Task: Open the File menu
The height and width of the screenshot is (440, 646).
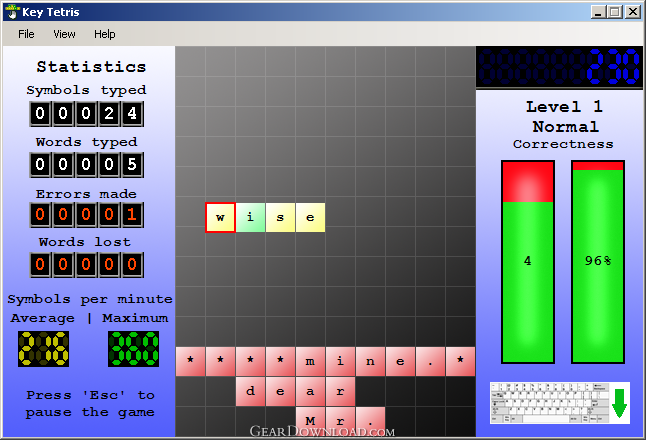Action: click(26, 34)
